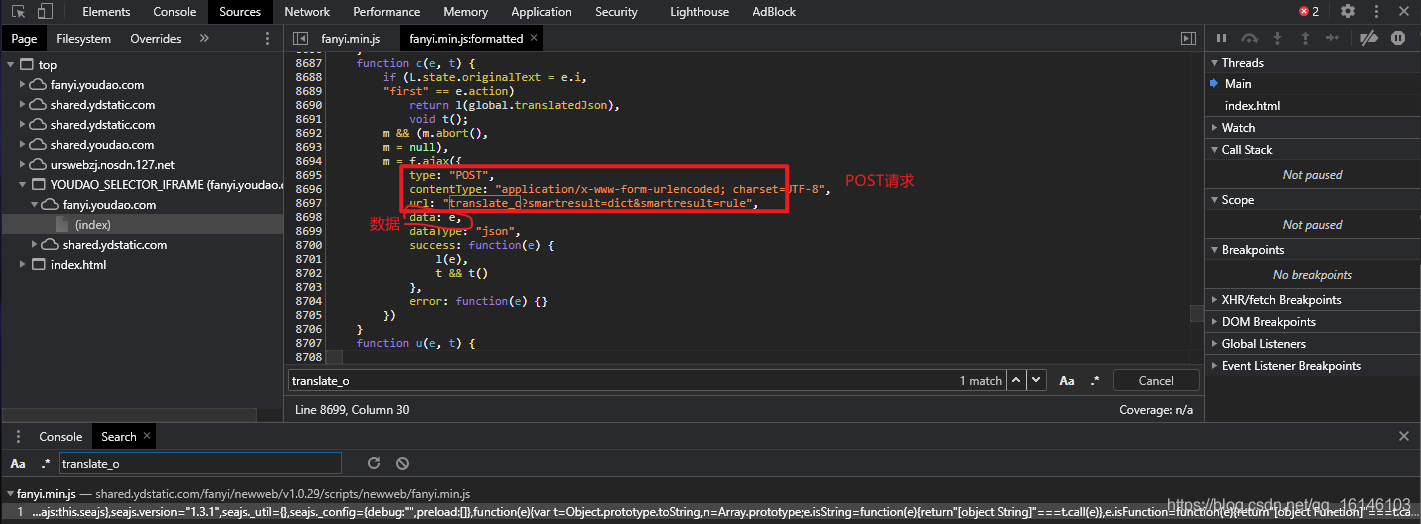This screenshot has height=524, width=1421.
Task: Toggle regular expression in Search drawer
Action: [x=46, y=463]
